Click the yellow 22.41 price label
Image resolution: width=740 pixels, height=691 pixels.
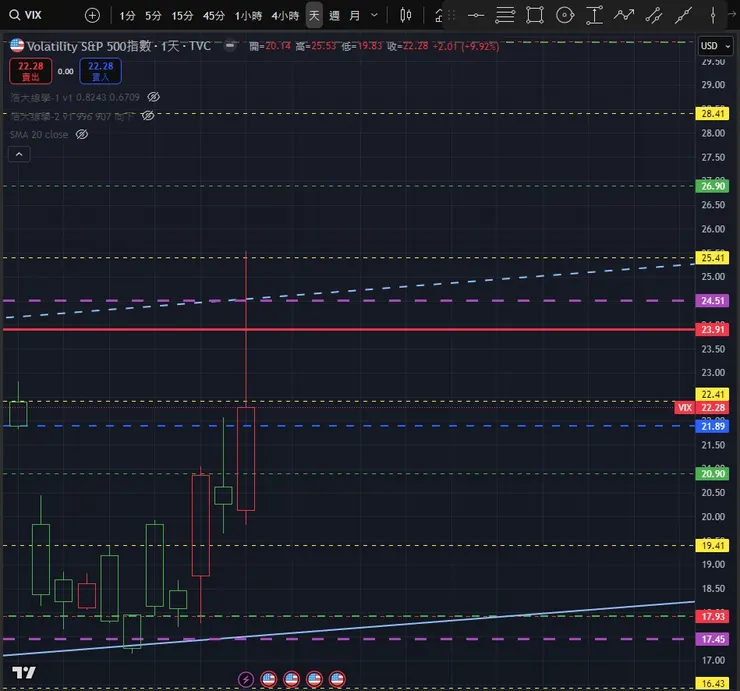point(712,394)
